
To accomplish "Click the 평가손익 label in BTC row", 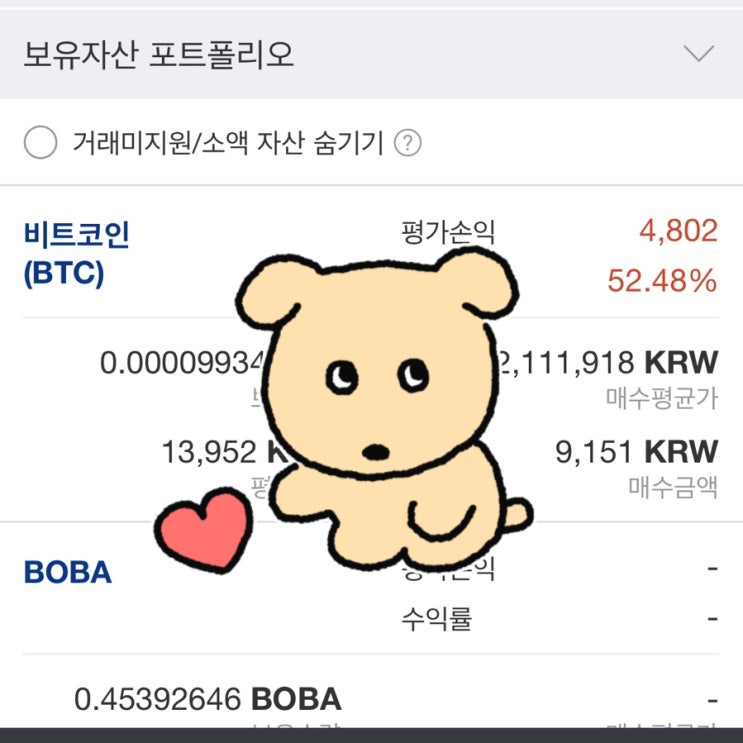I will 448,232.
